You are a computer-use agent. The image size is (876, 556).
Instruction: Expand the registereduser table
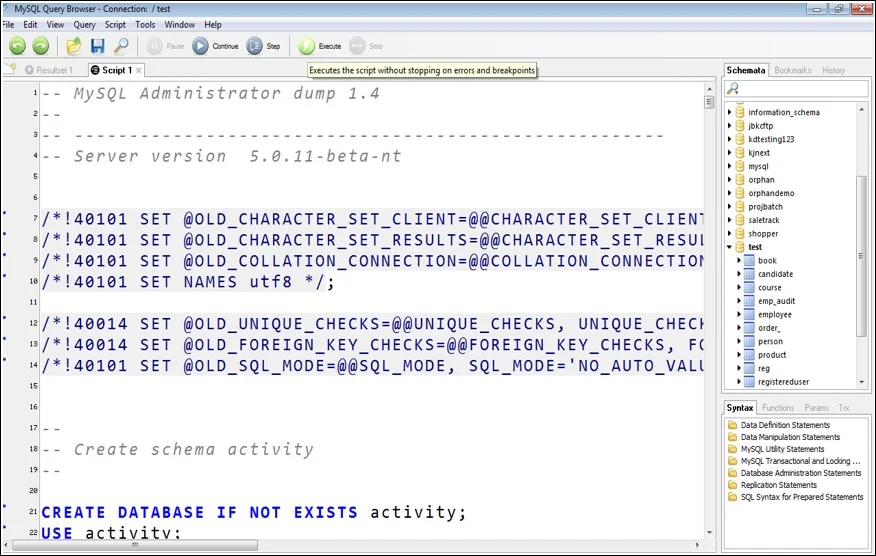click(x=739, y=382)
